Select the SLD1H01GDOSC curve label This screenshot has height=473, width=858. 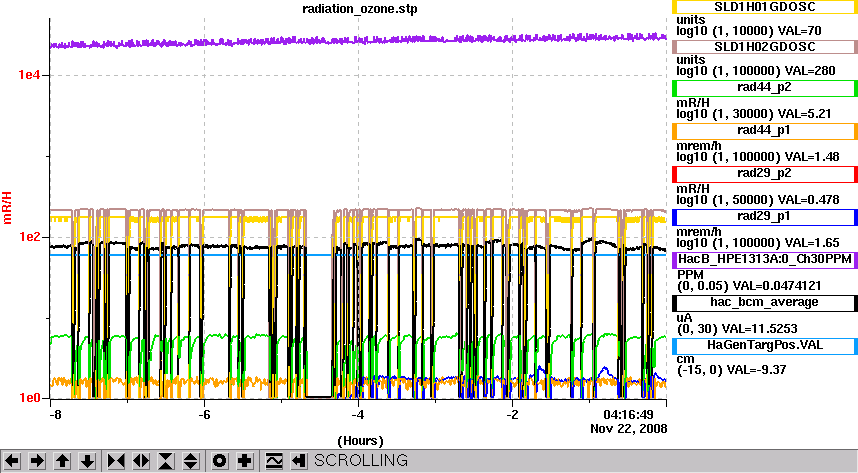[x=764, y=7]
